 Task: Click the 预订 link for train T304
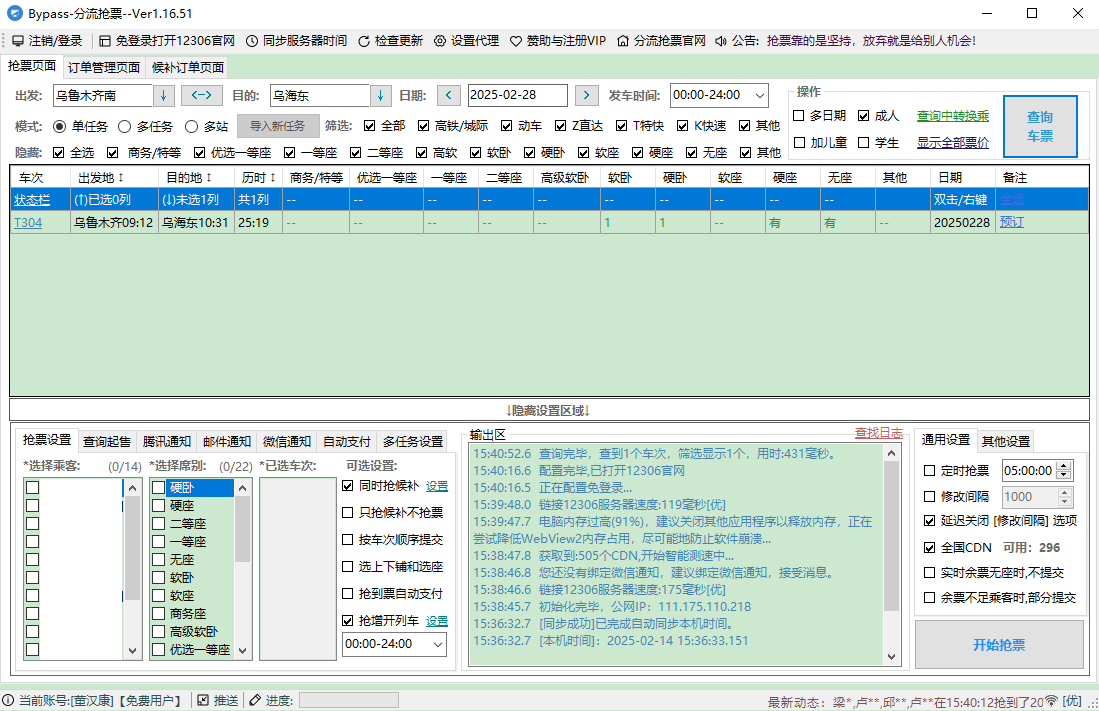(1011, 221)
